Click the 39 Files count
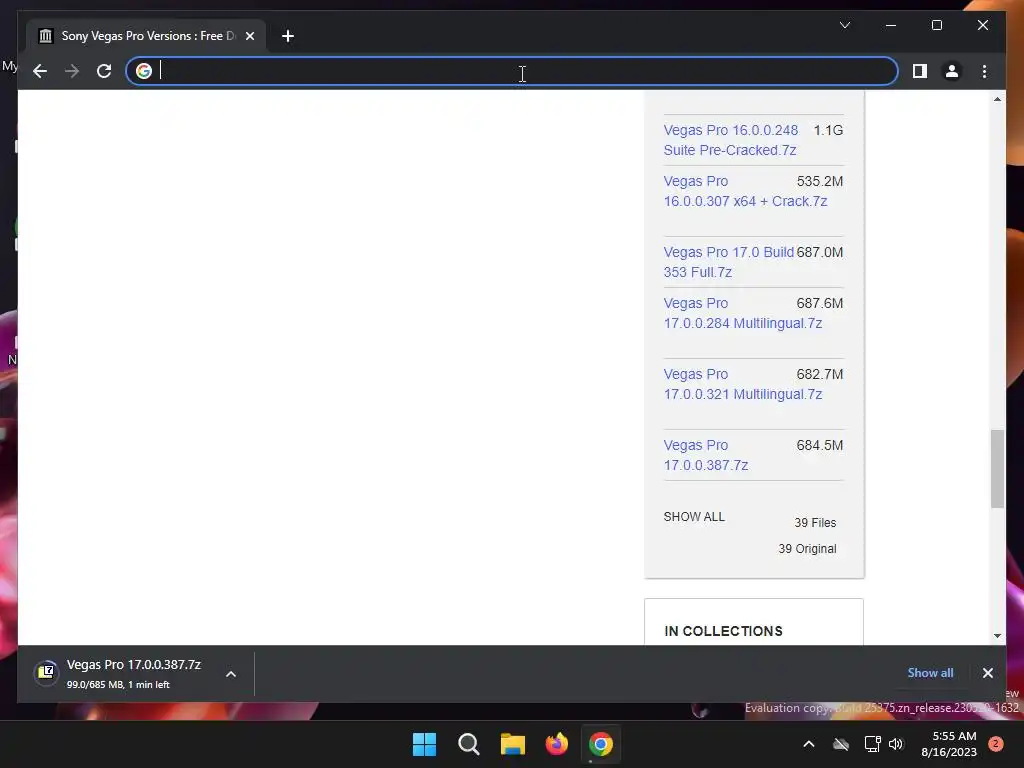1024x768 pixels. [x=815, y=522]
